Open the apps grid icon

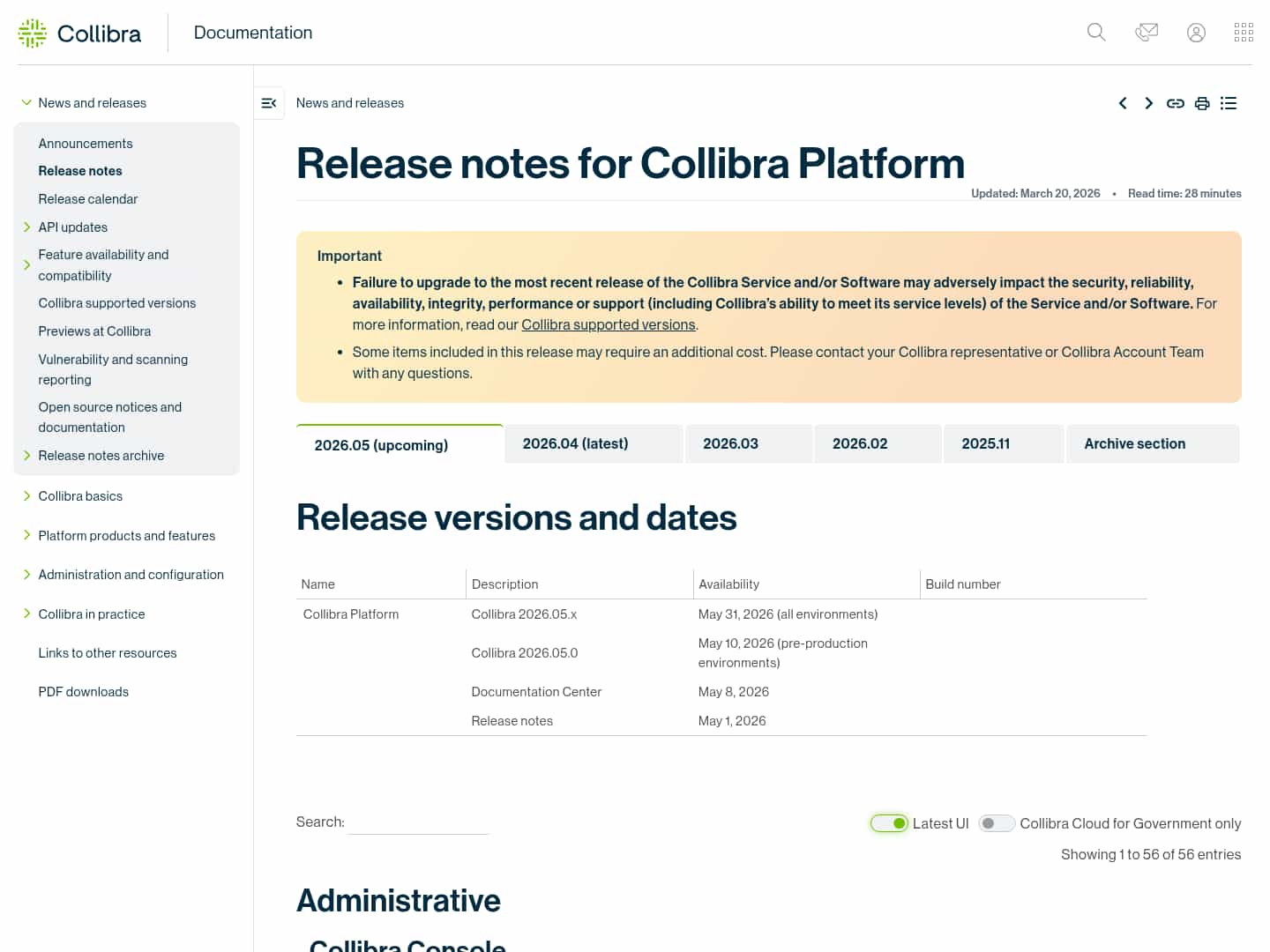1244,33
